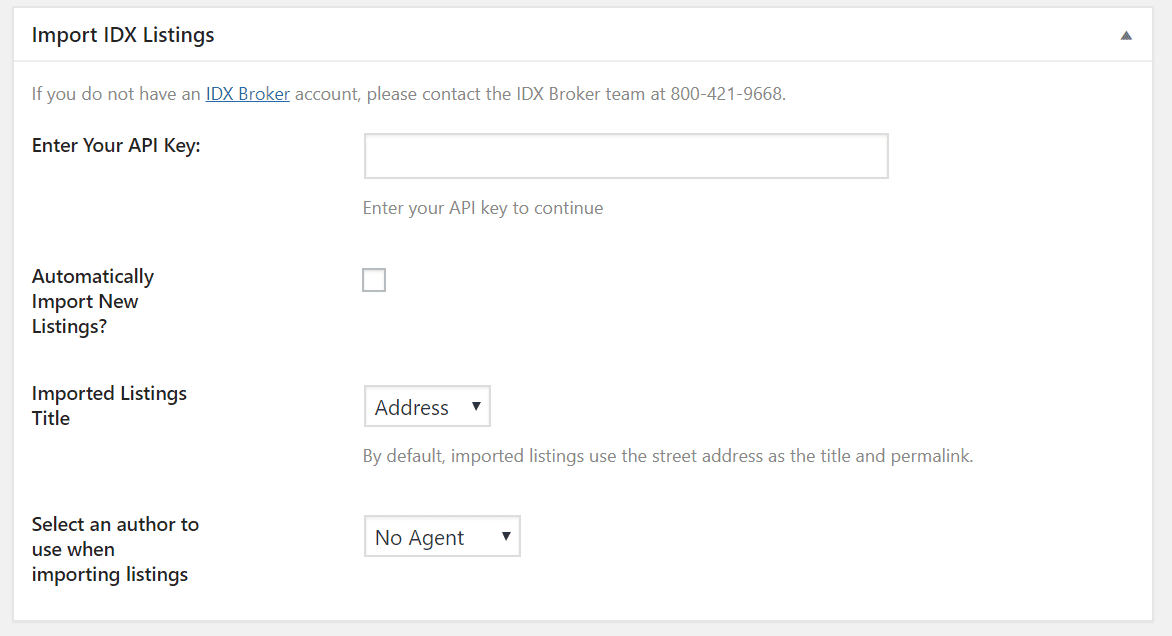Open the IDX Broker hyperlink
The height and width of the screenshot is (636, 1172).
click(x=247, y=94)
